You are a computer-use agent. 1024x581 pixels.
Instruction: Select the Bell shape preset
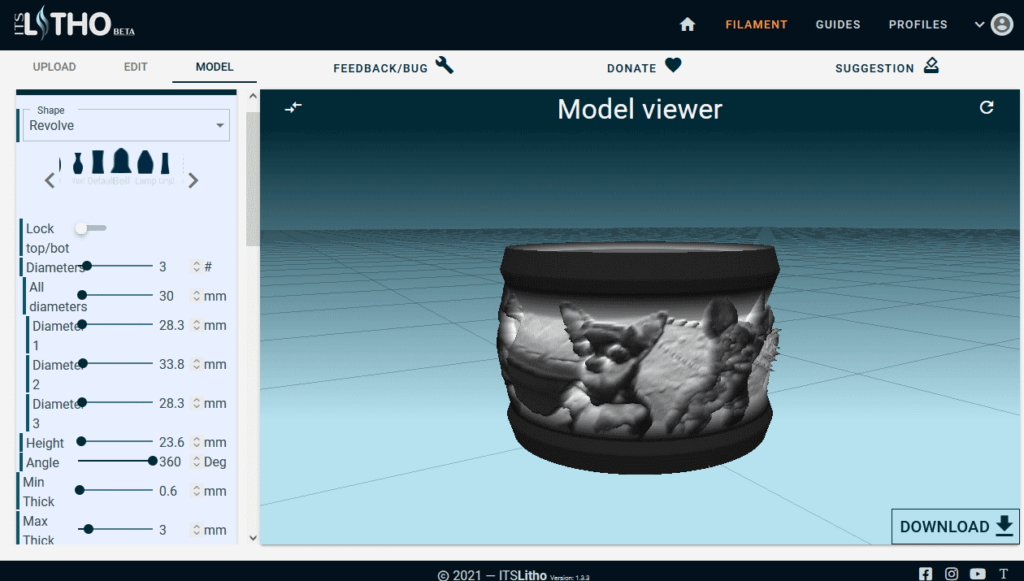coord(121,163)
